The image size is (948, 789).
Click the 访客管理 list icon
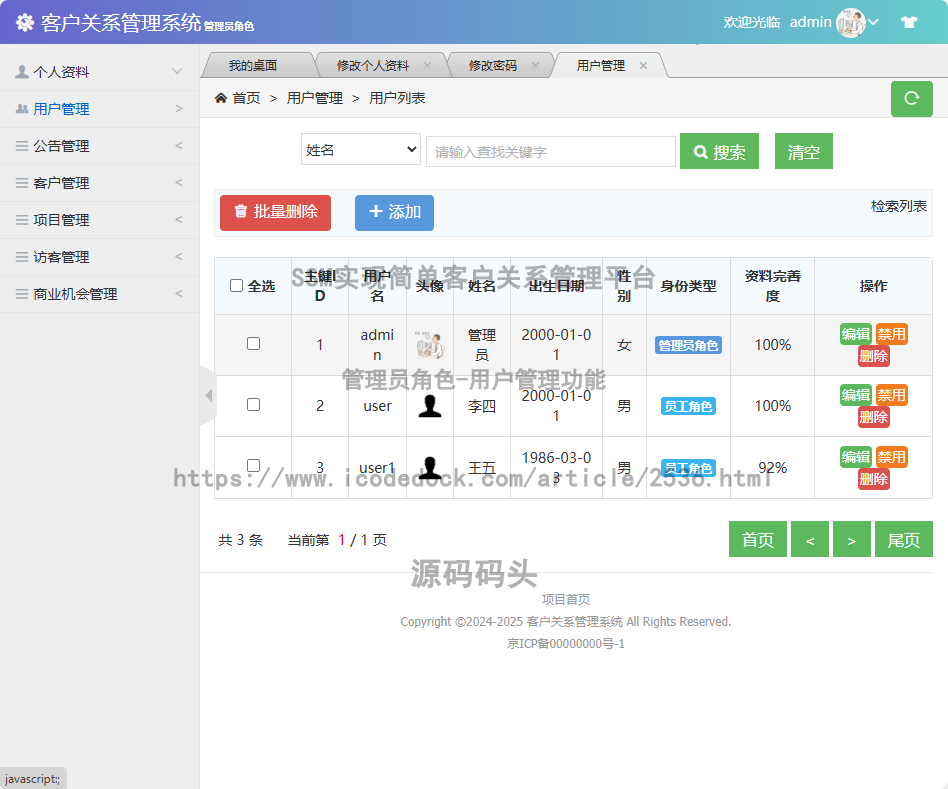coord(22,257)
